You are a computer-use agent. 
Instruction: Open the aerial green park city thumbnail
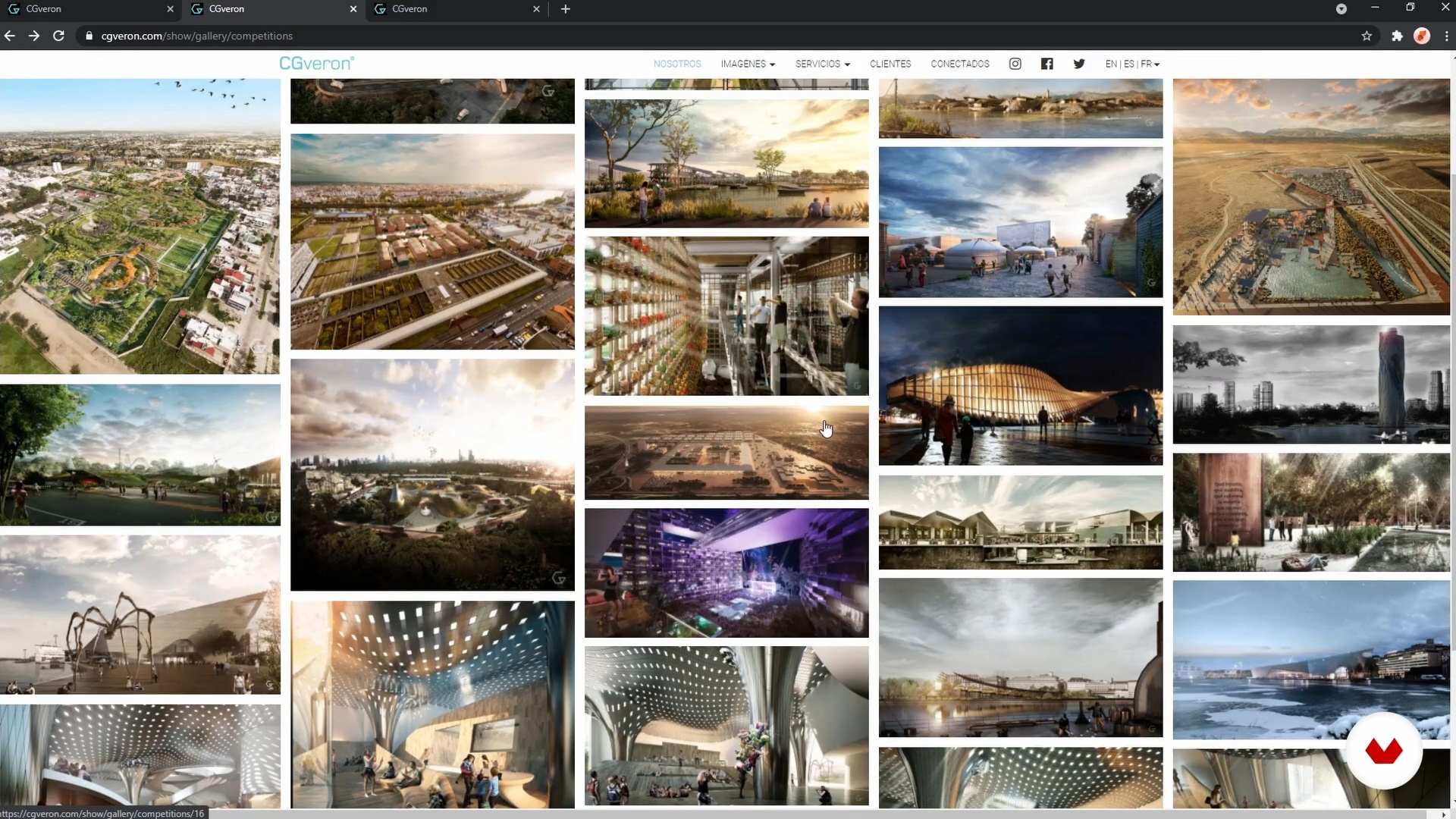point(140,226)
